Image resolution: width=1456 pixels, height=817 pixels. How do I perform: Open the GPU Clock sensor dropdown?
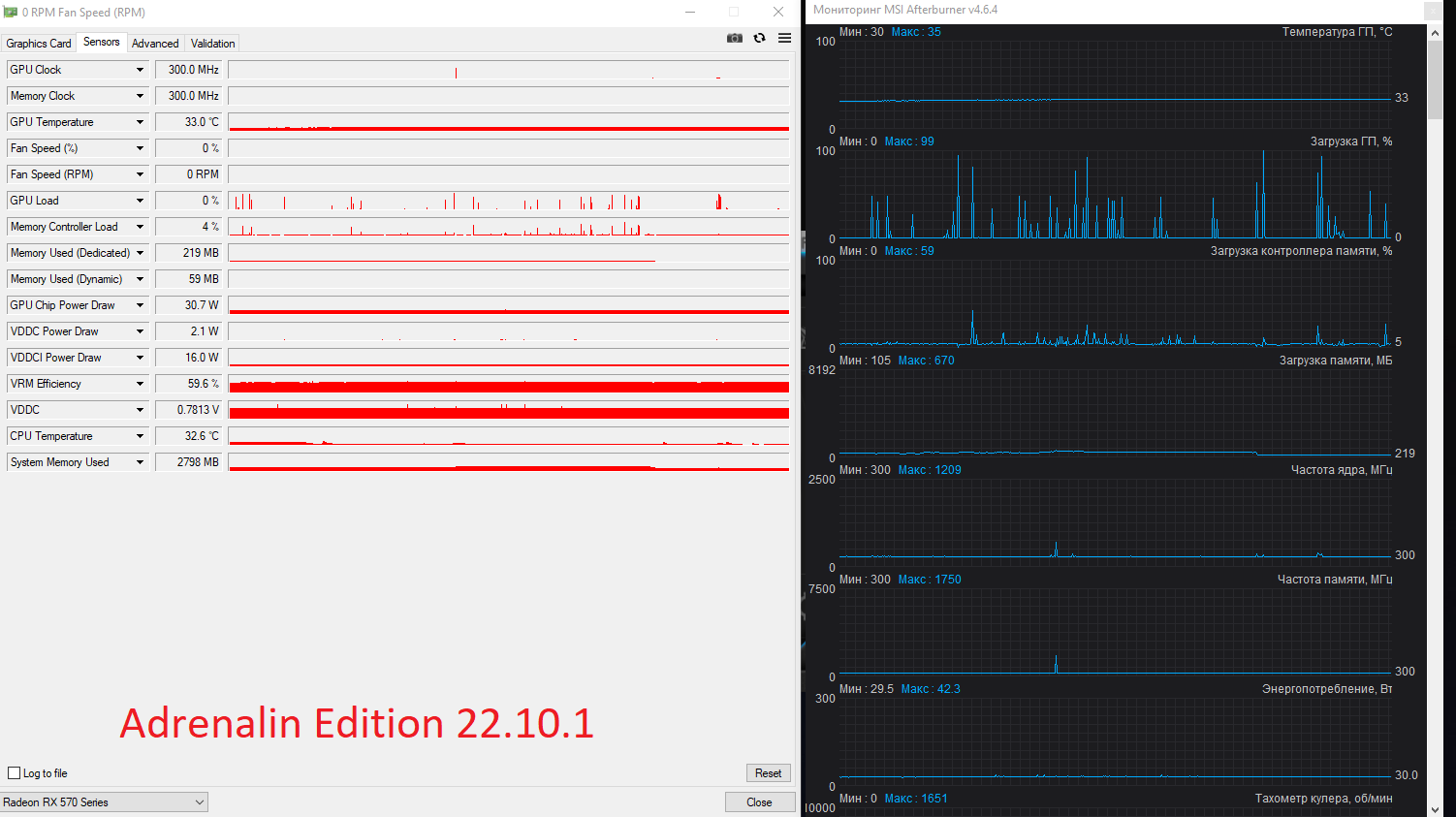[x=140, y=70]
